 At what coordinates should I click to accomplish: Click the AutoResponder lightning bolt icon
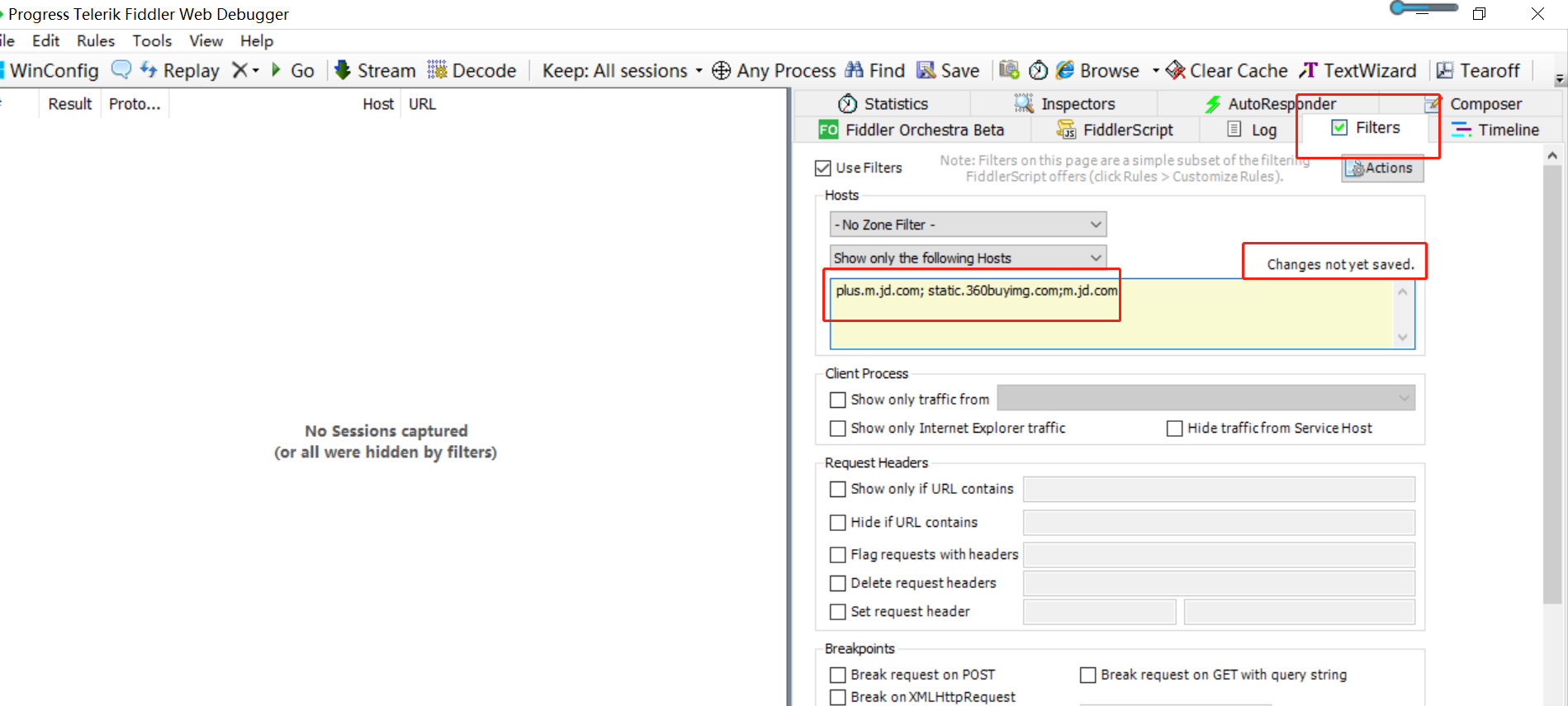[x=1212, y=104]
